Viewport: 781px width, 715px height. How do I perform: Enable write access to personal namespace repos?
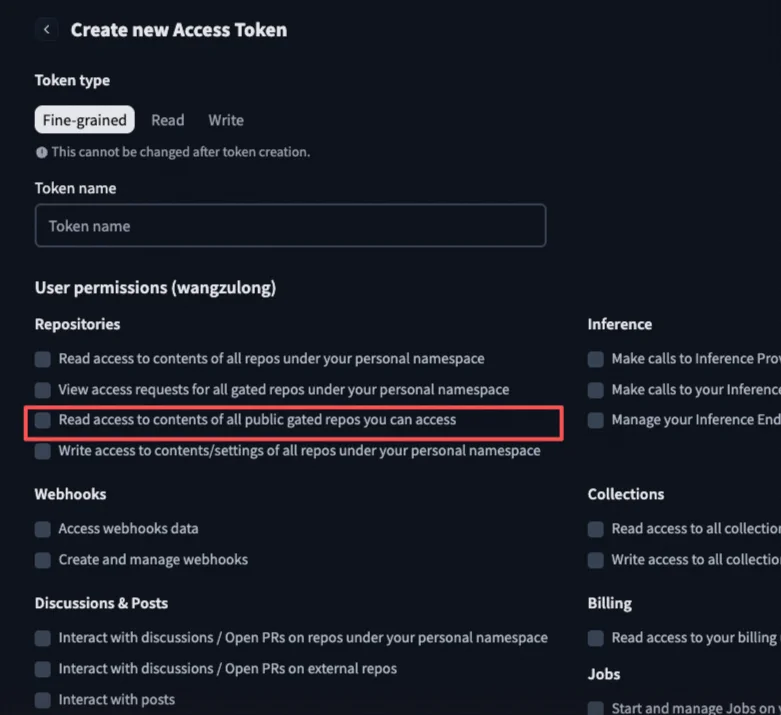coord(43,451)
